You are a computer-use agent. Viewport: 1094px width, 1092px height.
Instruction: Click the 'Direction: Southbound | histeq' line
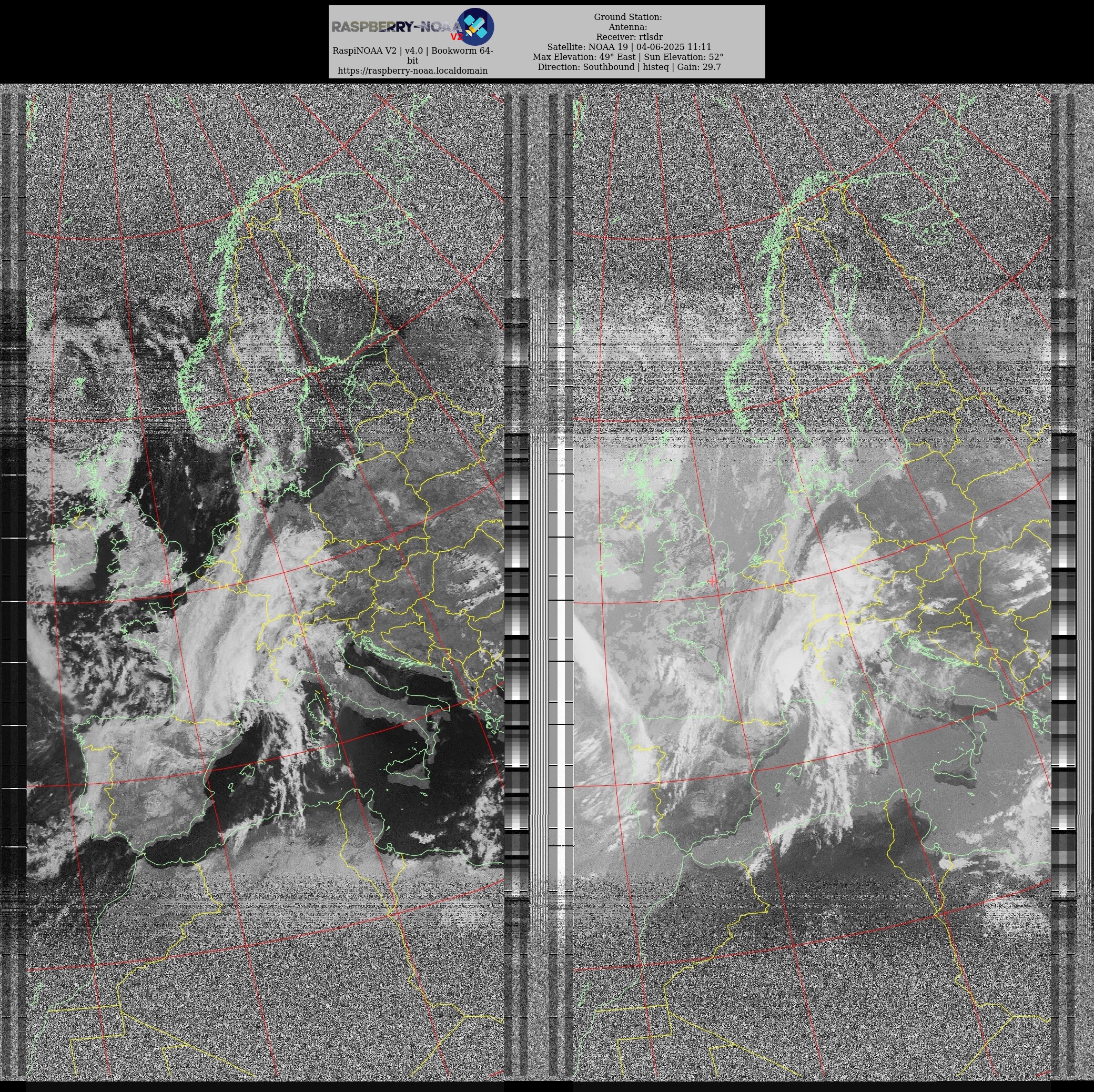click(629, 67)
